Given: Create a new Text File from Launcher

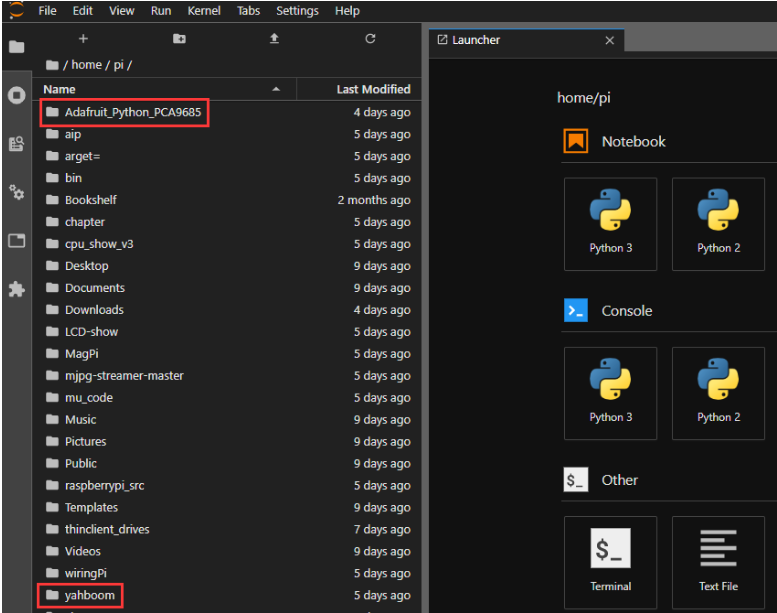Looking at the screenshot, I should click(719, 562).
